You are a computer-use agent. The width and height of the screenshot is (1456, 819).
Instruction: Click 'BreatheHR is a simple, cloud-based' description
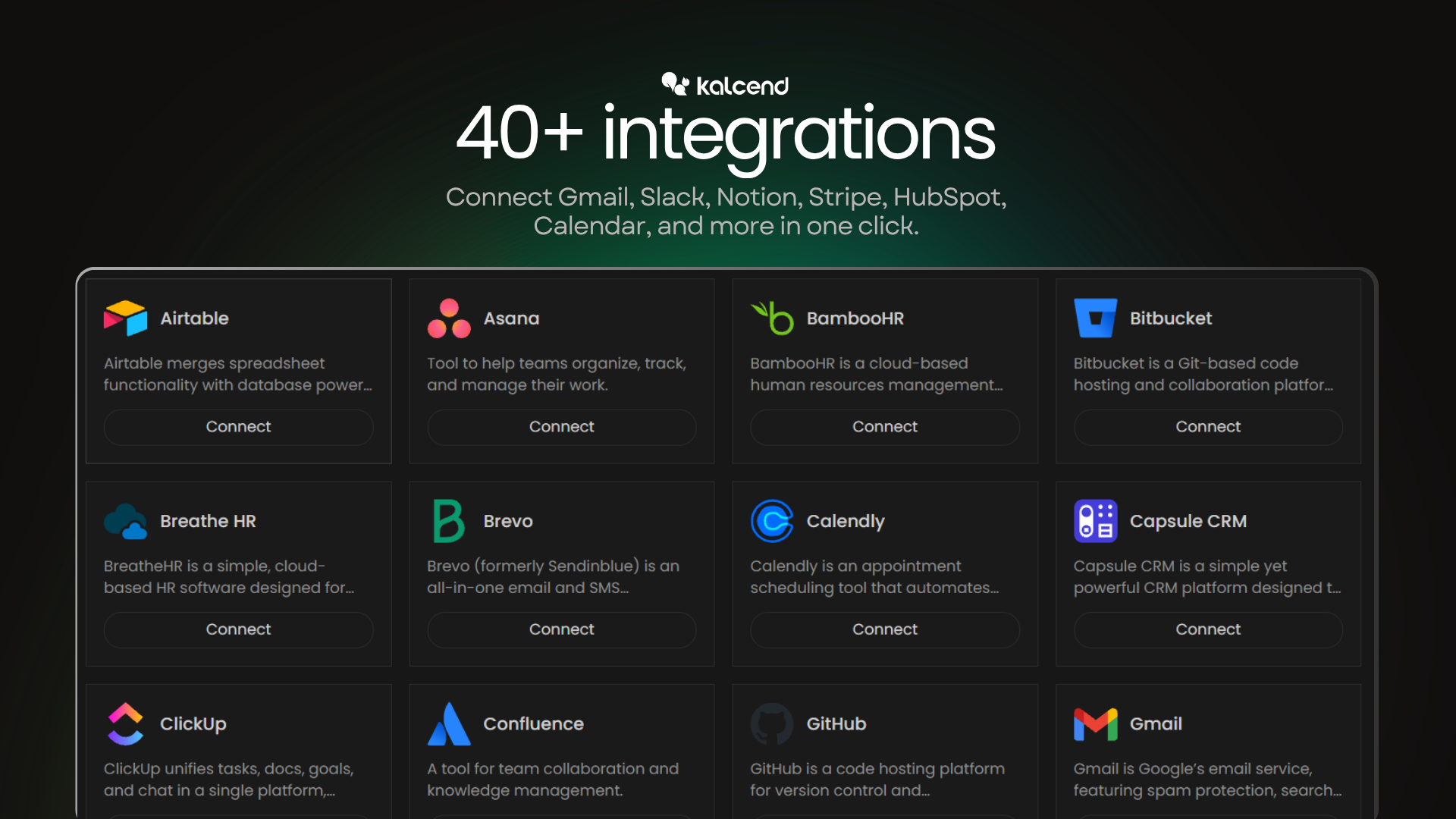pos(229,576)
